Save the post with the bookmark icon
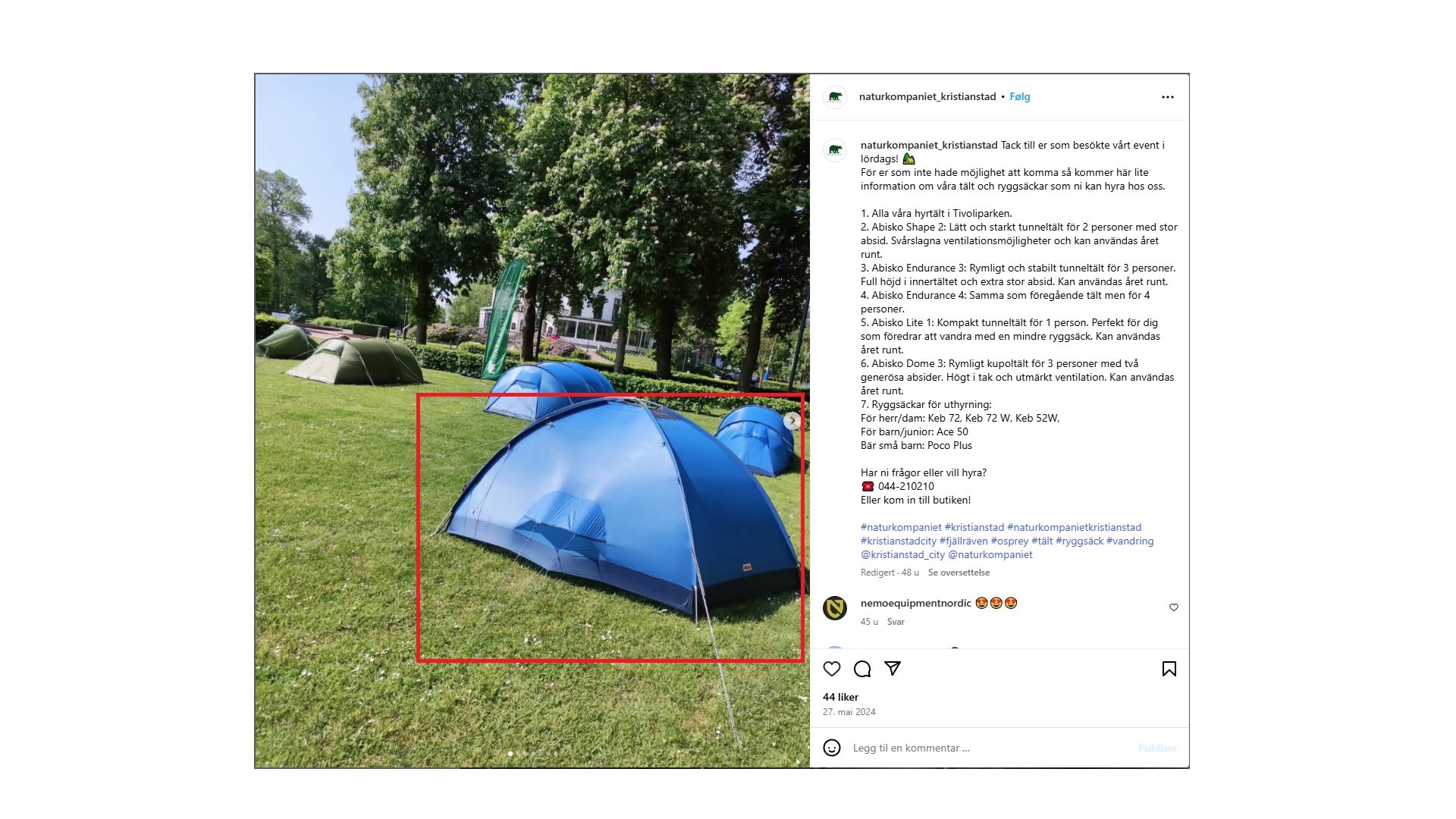 point(1169,669)
